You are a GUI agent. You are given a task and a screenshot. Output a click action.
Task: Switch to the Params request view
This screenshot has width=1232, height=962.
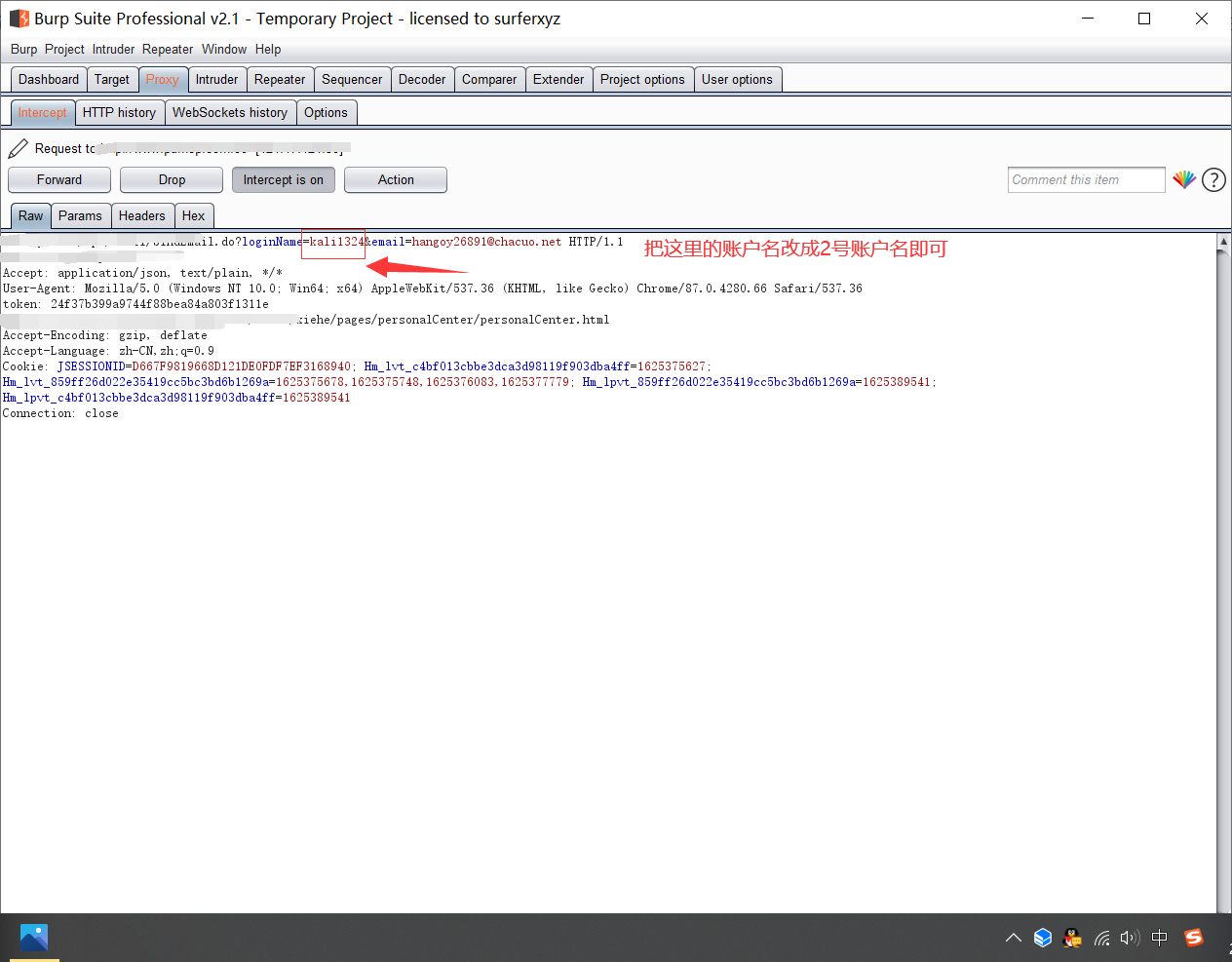[80, 216]
